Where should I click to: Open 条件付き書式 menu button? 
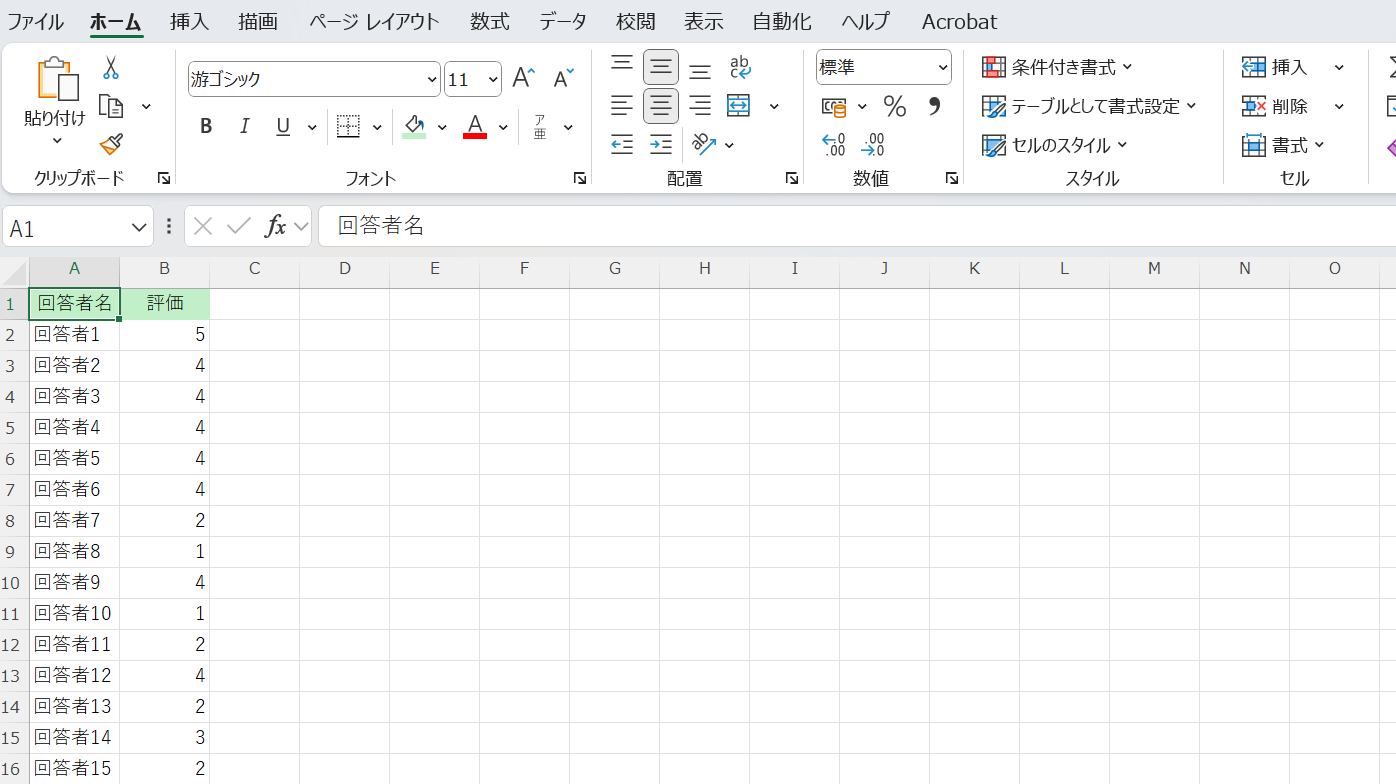1058,67
